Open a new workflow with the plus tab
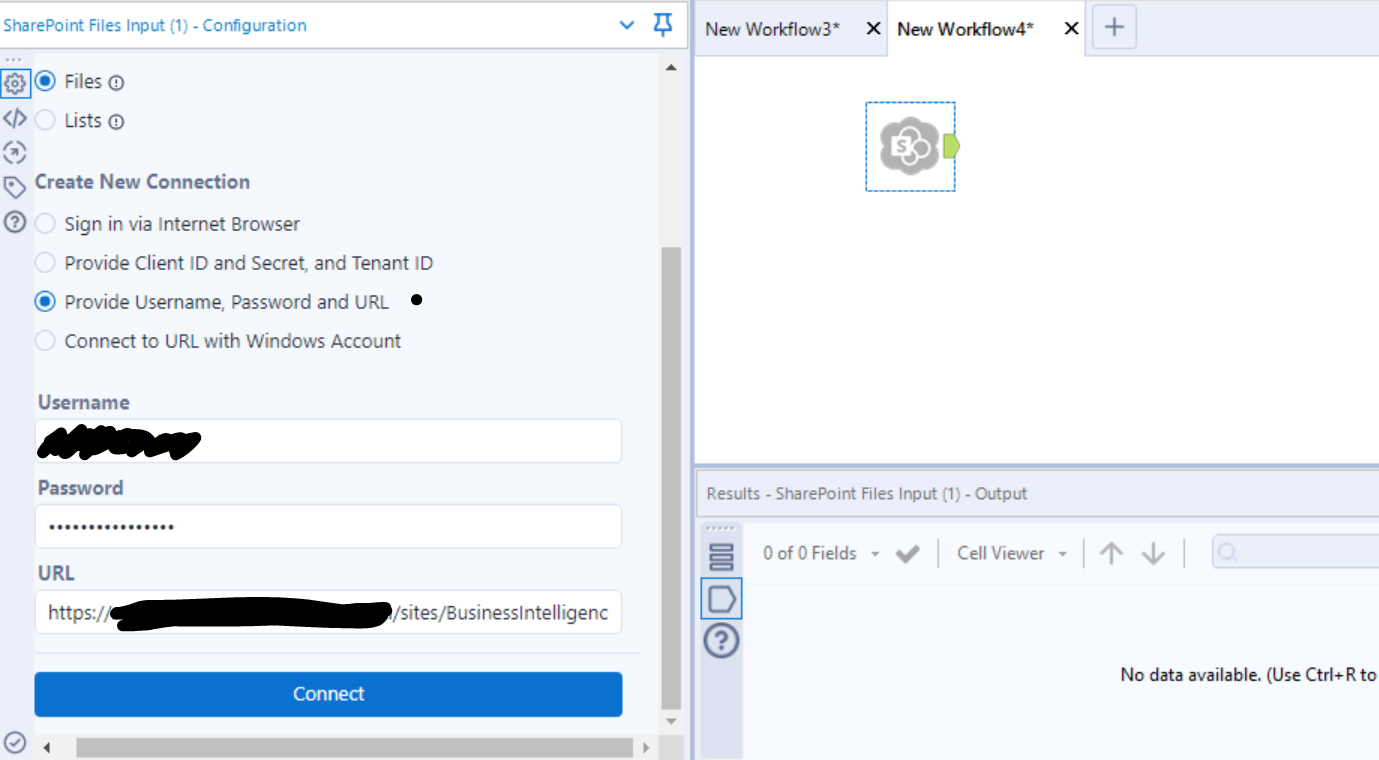 click(1113, 27)
